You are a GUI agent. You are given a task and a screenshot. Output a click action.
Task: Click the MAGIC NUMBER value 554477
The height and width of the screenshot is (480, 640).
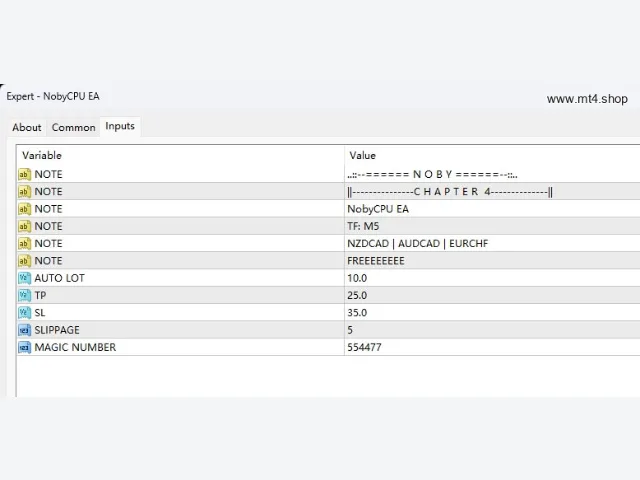tap(364, 347)
